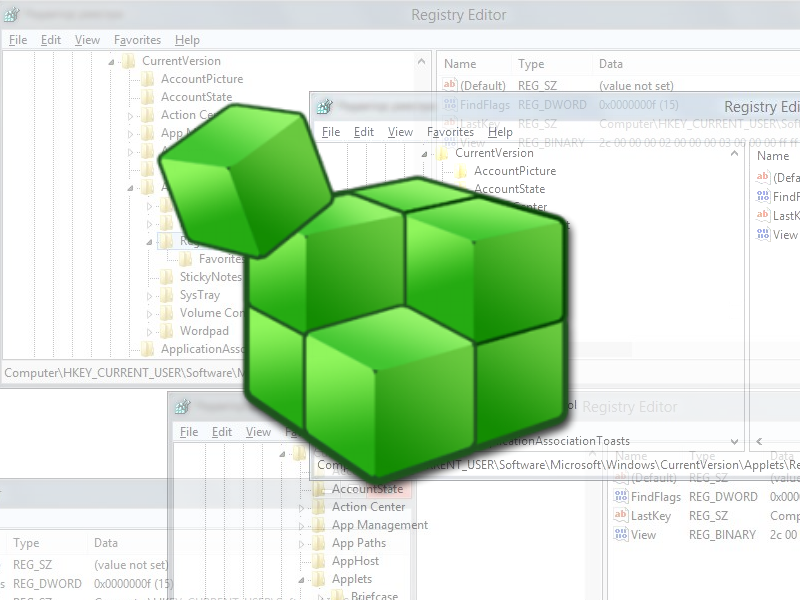Select the AppHost folder icon in the bottom window
800x600 pixels.
(x=319, y=561)
